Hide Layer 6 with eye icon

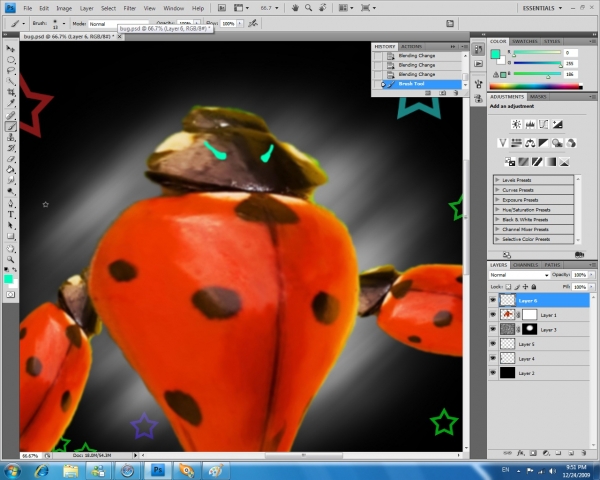point(493,300)
